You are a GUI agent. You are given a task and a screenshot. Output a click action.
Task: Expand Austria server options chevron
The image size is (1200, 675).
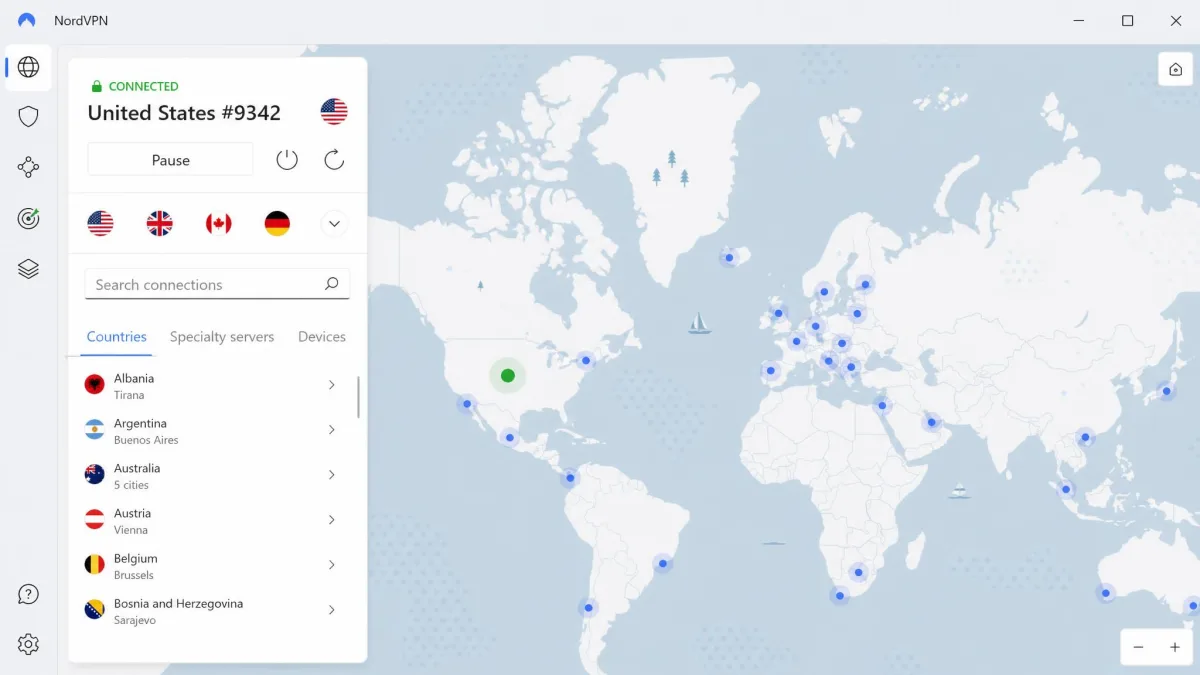click(331, 520)
